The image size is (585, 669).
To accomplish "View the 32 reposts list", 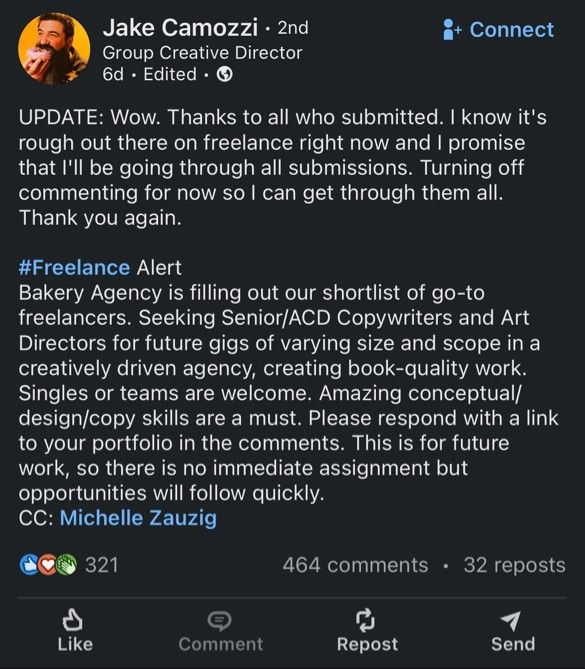I will (514, 565).
